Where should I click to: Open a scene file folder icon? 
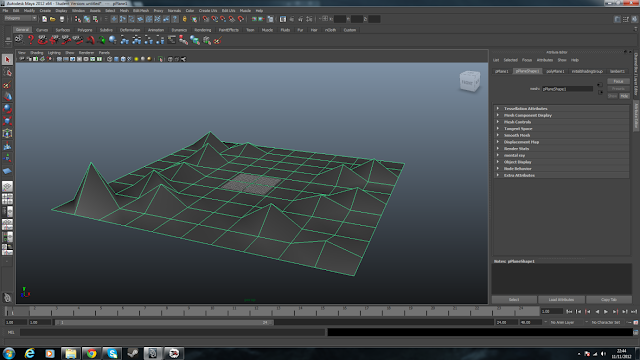(x=53, y=19)
